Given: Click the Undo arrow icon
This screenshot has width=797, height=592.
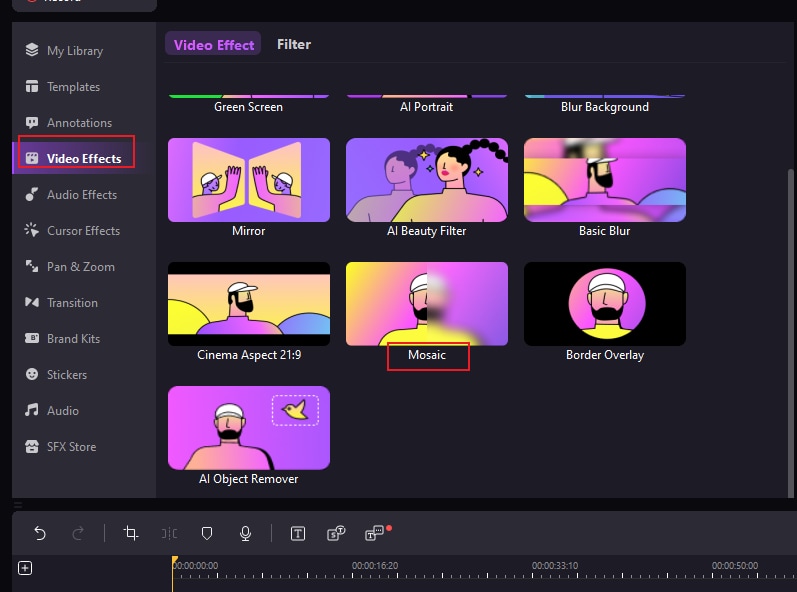Looking at the screenshot, I should tap(40, 533).
